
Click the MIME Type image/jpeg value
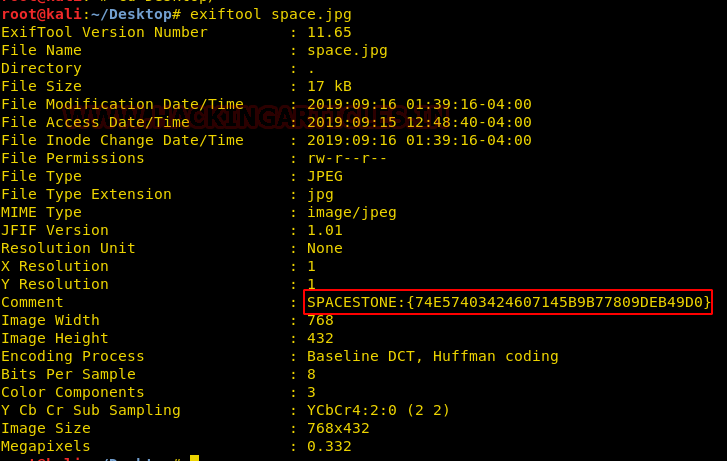tap(351, 212)
